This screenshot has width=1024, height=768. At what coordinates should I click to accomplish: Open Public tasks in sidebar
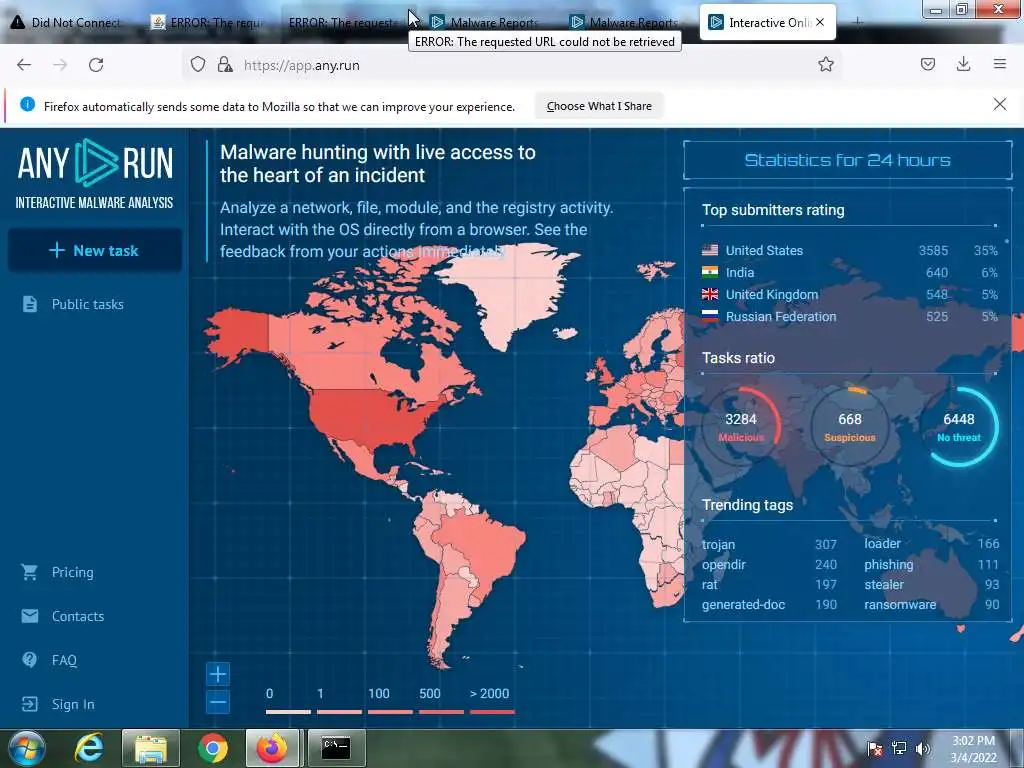pos(88,304)
